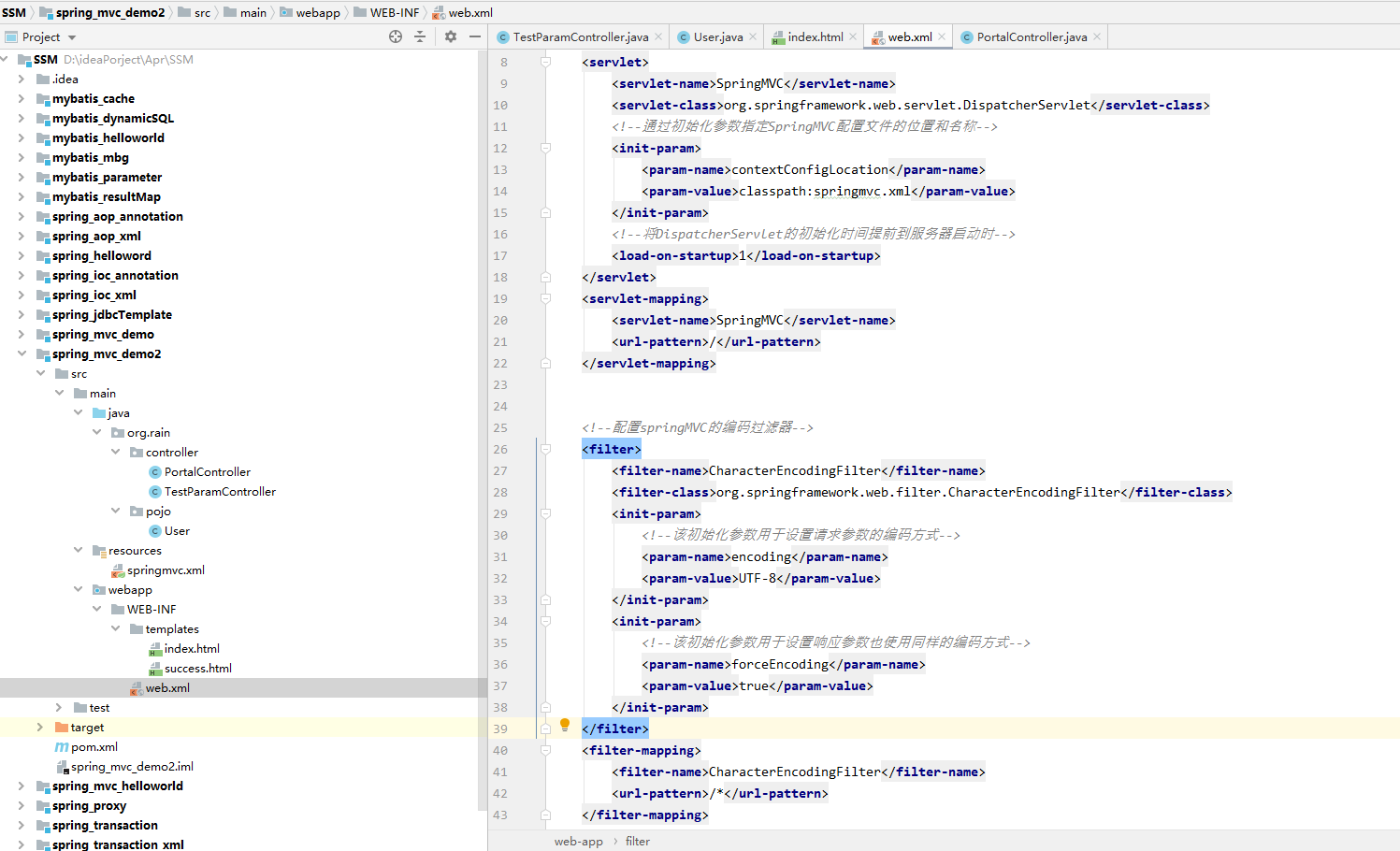This screenshot has width=1400, height=851.
Task: Fold the servlet tag on line 8
Action: click(545, 62)
